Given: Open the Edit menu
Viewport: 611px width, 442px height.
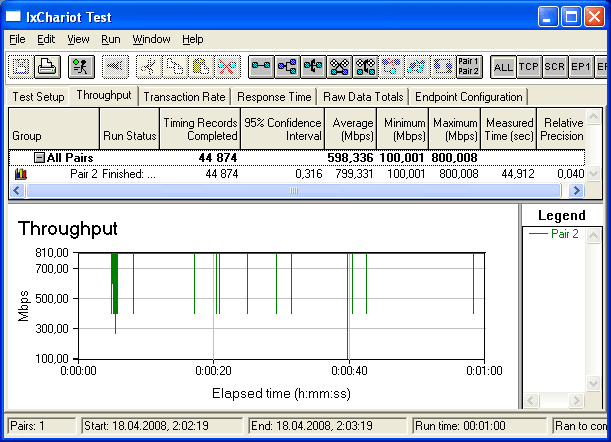Looking at the screenshot, I should [x=46, y=39].
